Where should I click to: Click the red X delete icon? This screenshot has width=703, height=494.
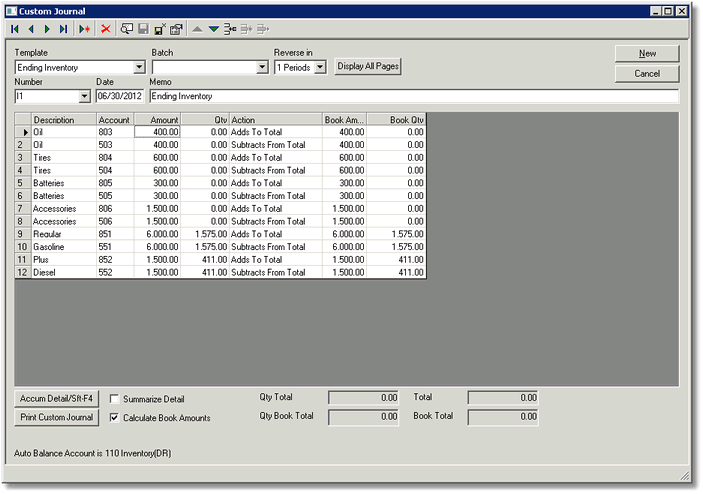[106, 29]
